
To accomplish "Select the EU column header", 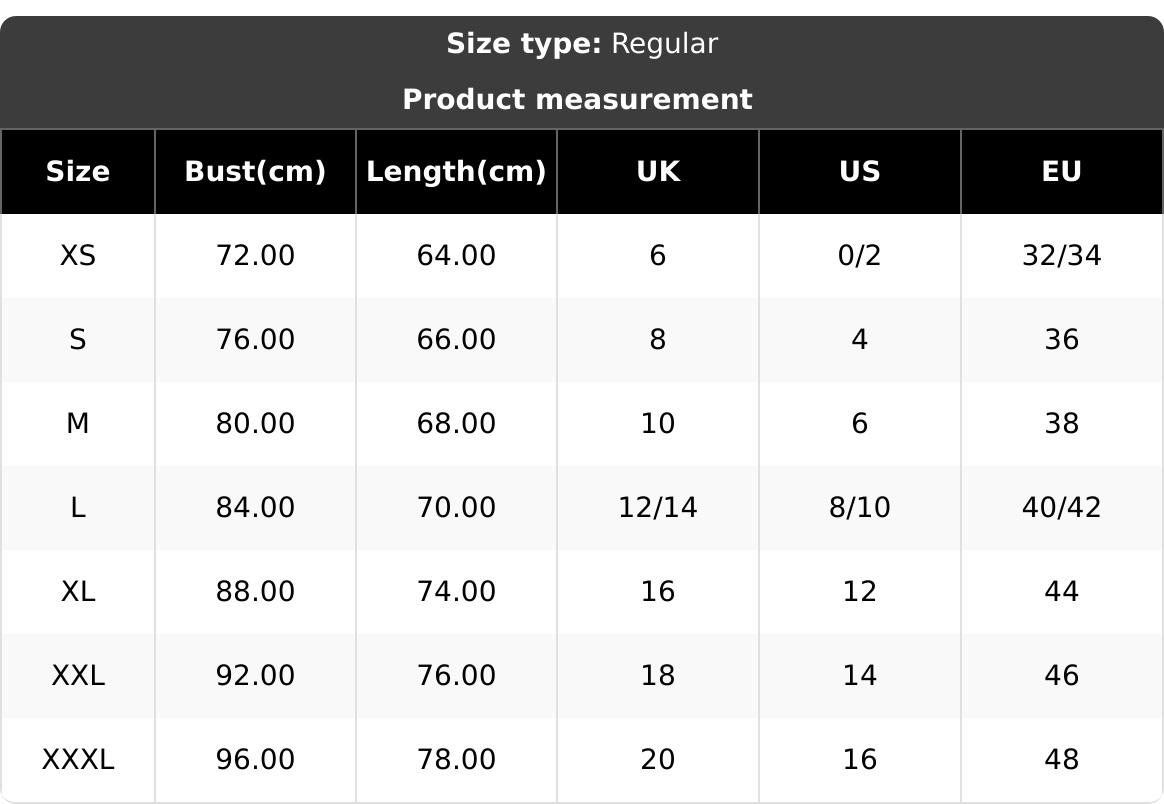I will pyautogui.click(x=1061, y=171).
